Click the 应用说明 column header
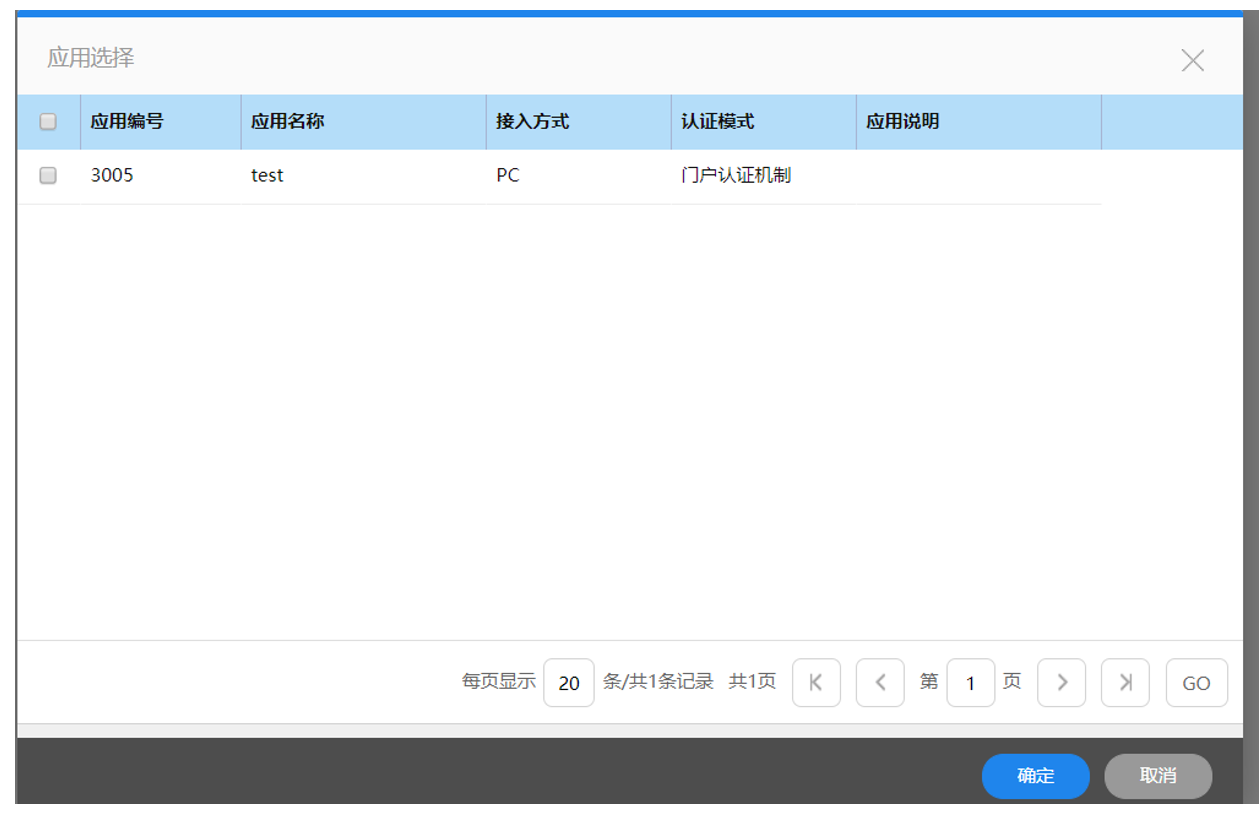The width and height of the screenshot is (1260, 817). pos(903,122)
